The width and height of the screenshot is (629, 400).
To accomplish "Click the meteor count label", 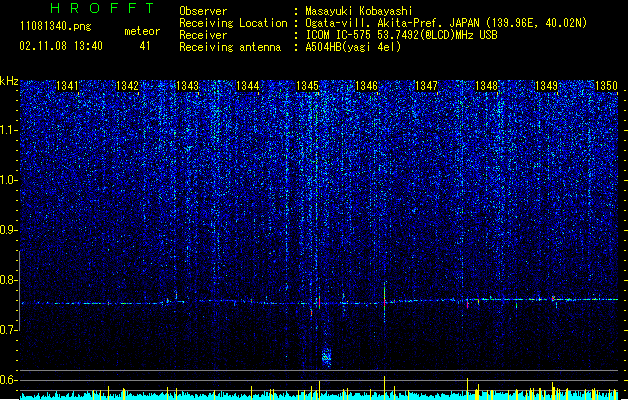I will [142, 31].
